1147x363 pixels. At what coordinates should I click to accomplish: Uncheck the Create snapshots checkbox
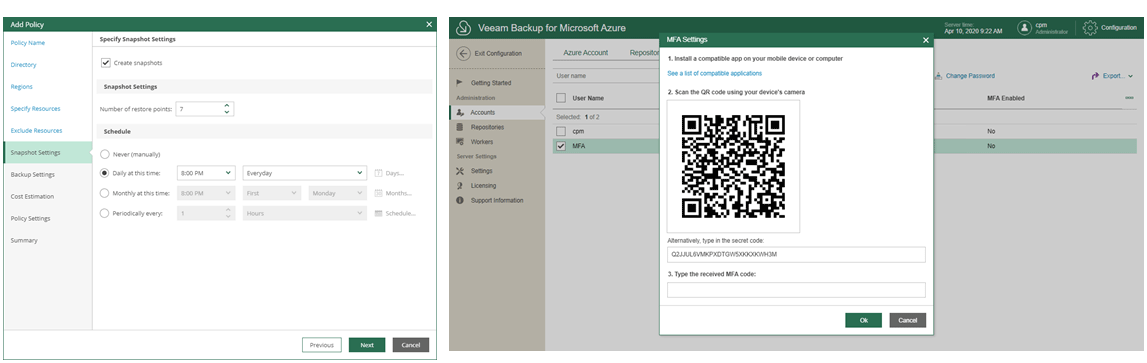tap(105, 63)
